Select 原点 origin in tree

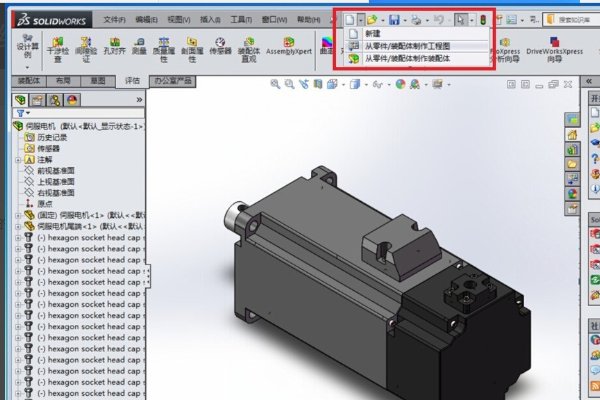pos(45,204)
